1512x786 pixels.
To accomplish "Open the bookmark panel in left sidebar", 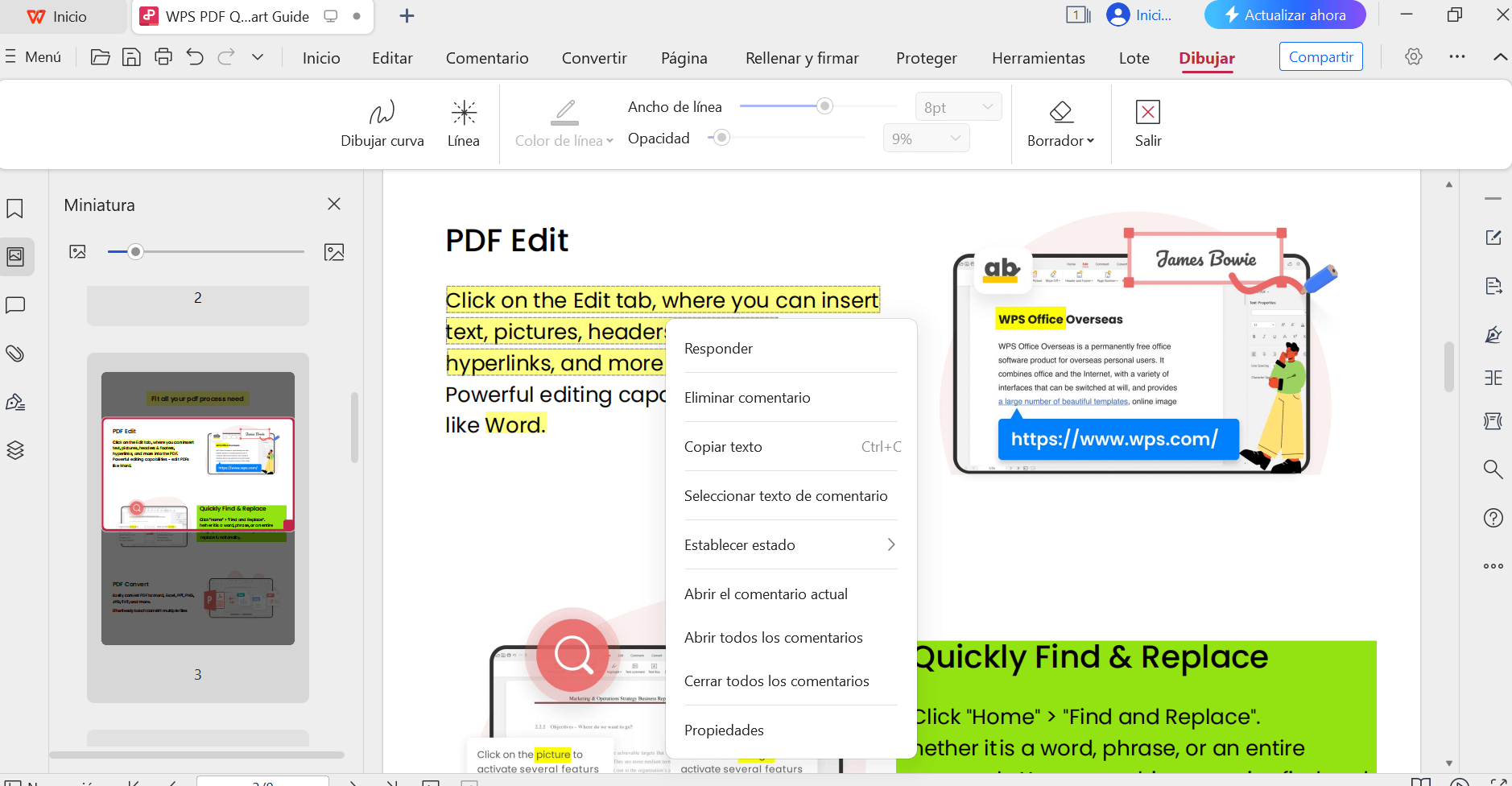I will pyautogui.click(x=15, y=209).
